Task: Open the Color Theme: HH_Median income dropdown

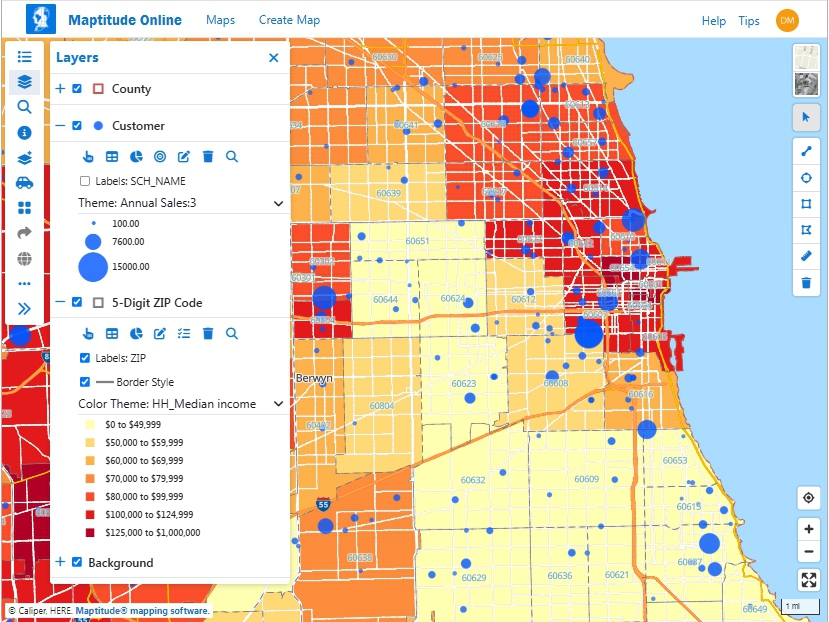Action: [278, 402]
